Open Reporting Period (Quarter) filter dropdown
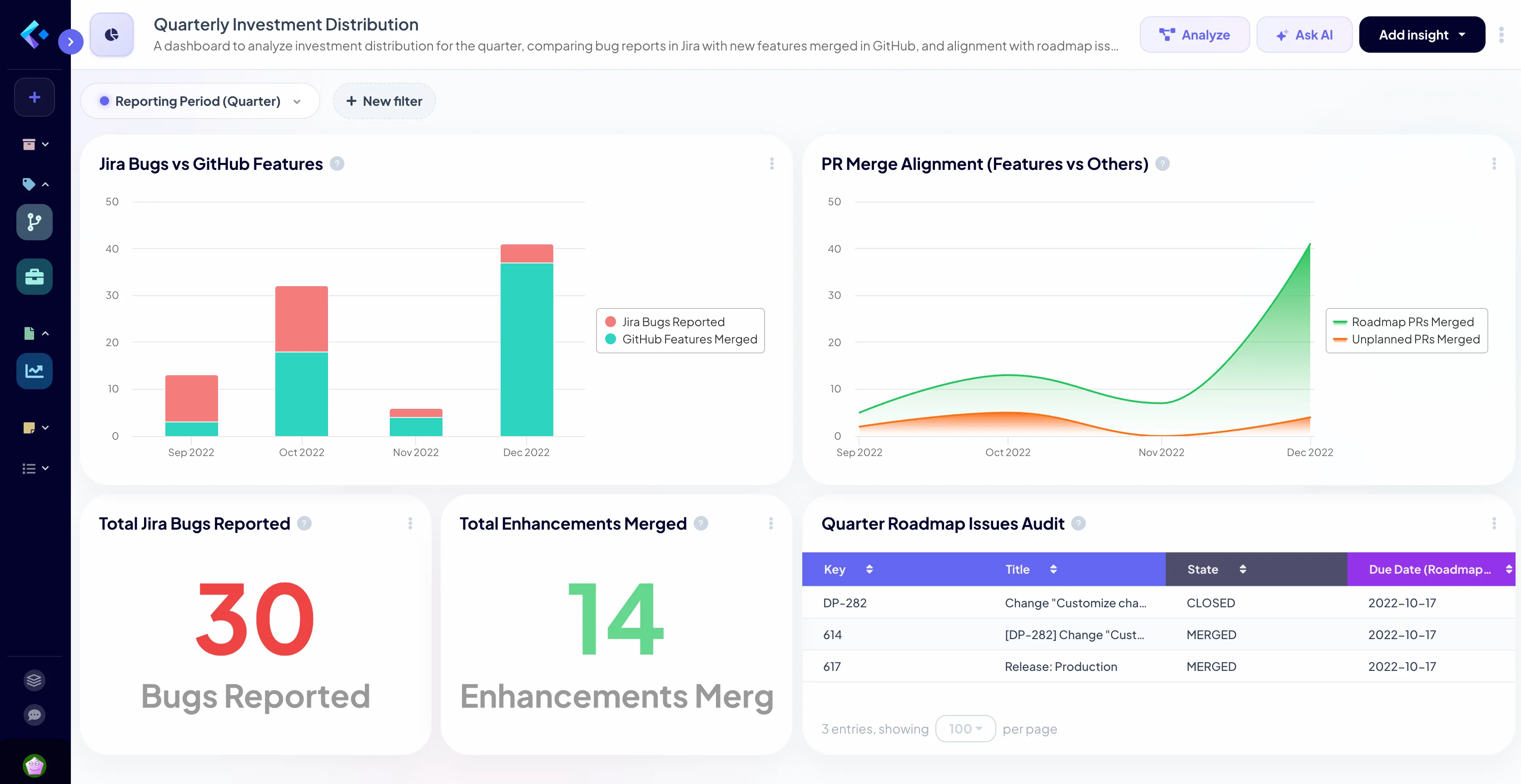 pos(200,101)
